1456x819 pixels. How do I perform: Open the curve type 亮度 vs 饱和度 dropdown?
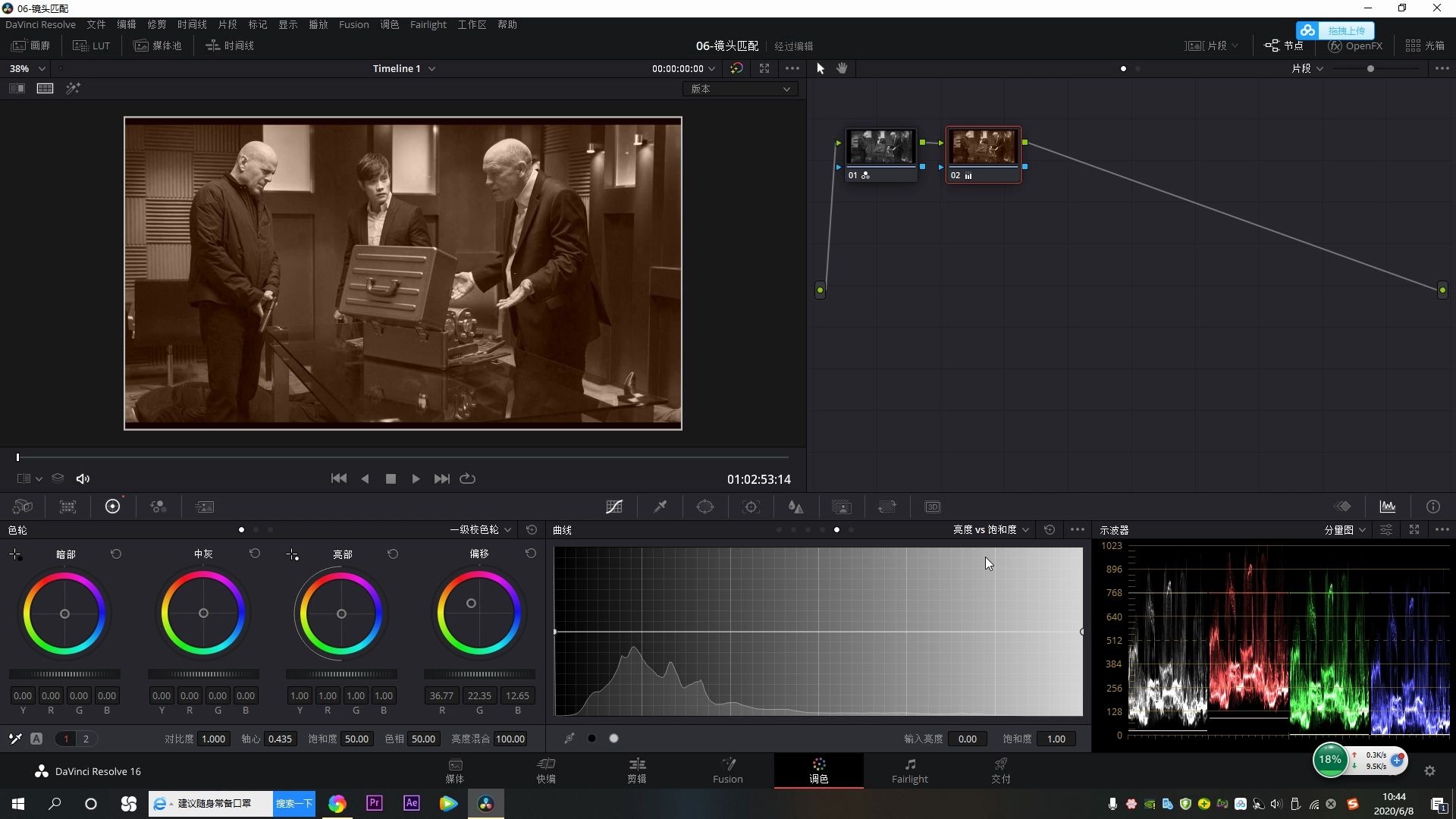[991, 530]
